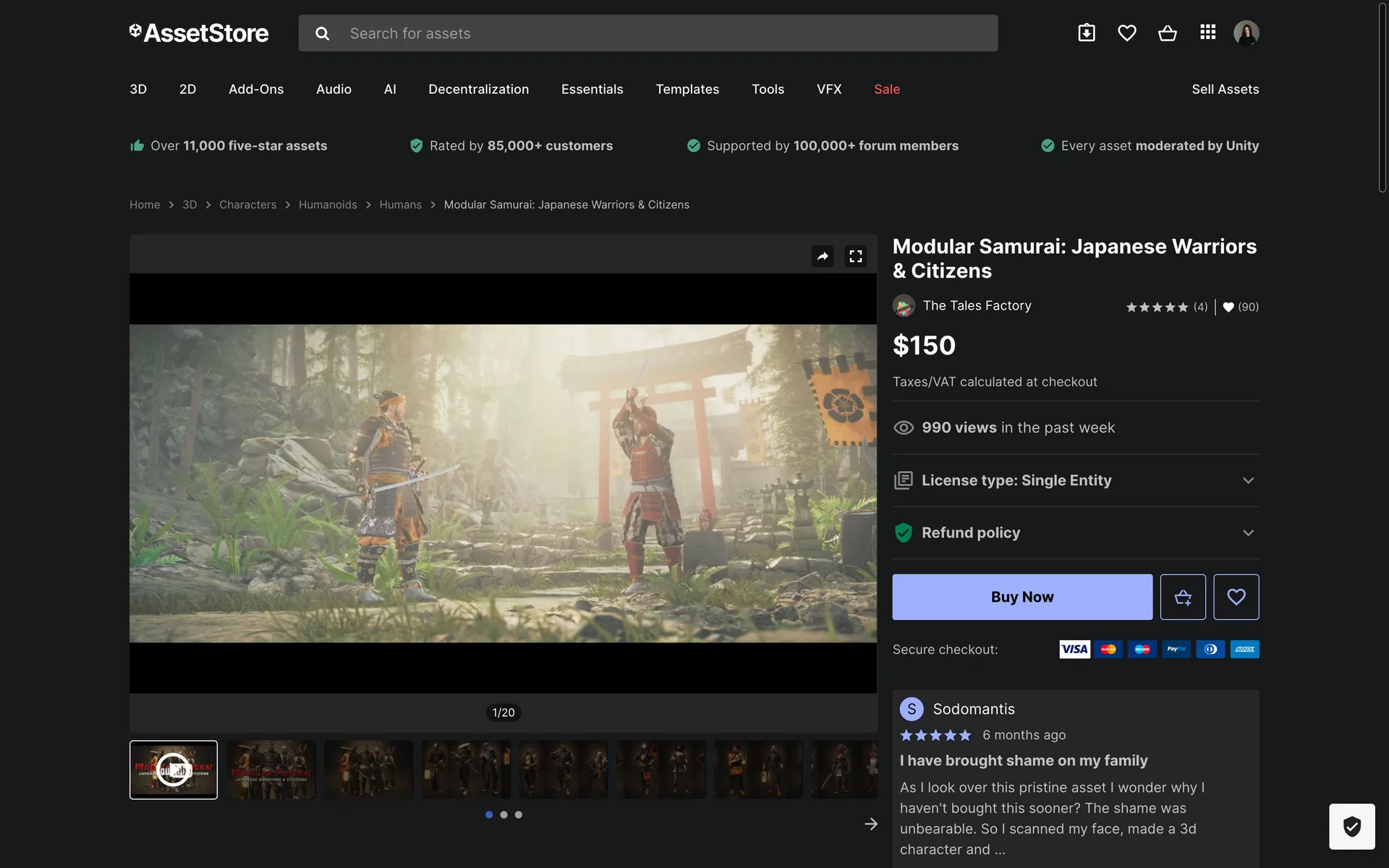Play the video thumbnail in gallery
Viewport: 1389px width, 868px height.
click(174, 770)
